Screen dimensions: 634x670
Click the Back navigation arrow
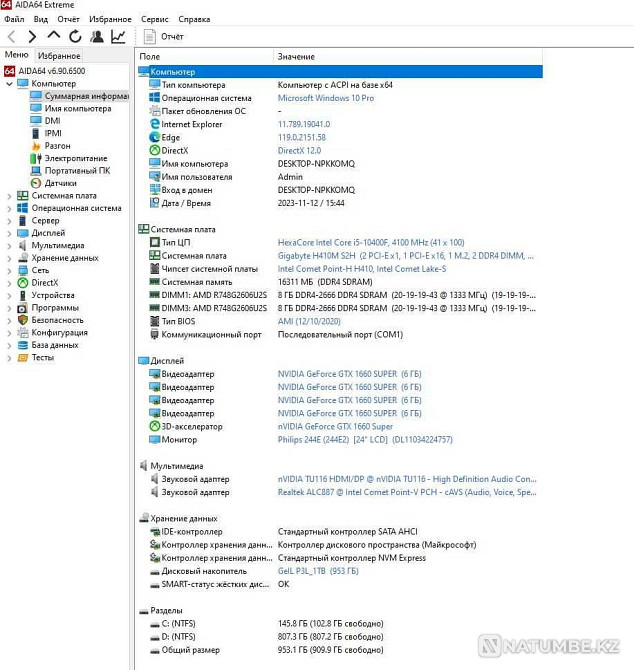point(12,37)
